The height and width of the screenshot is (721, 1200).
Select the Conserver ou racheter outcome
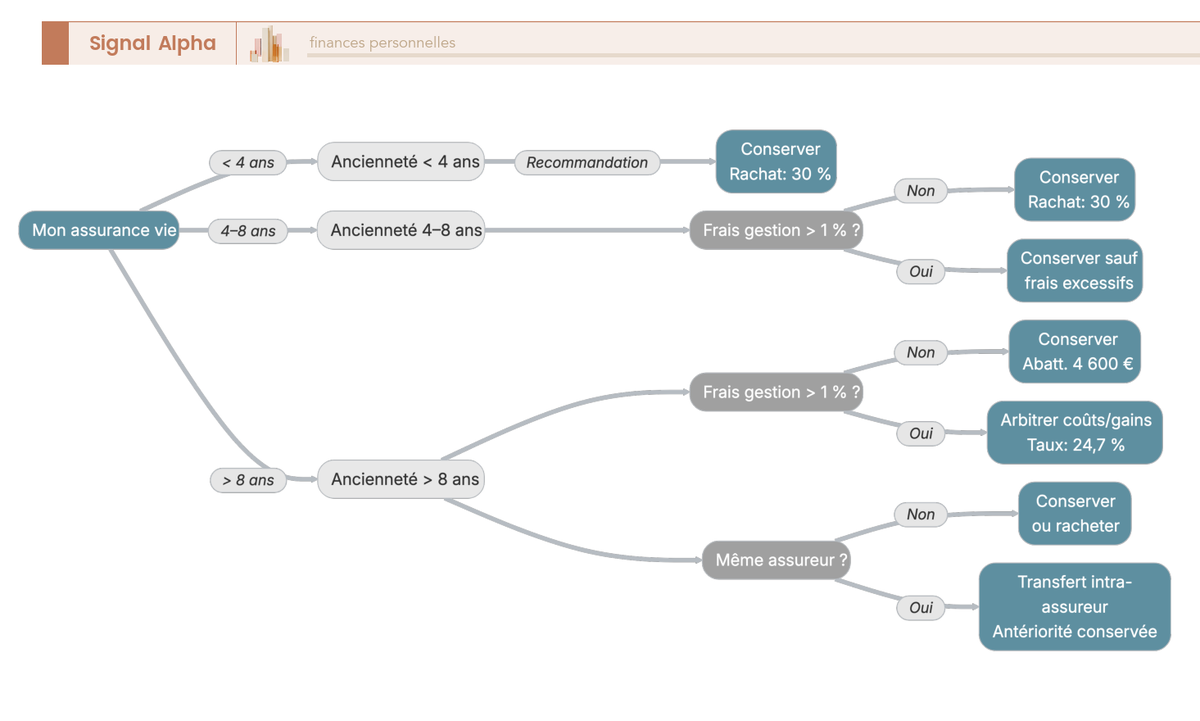point(1075,513)
